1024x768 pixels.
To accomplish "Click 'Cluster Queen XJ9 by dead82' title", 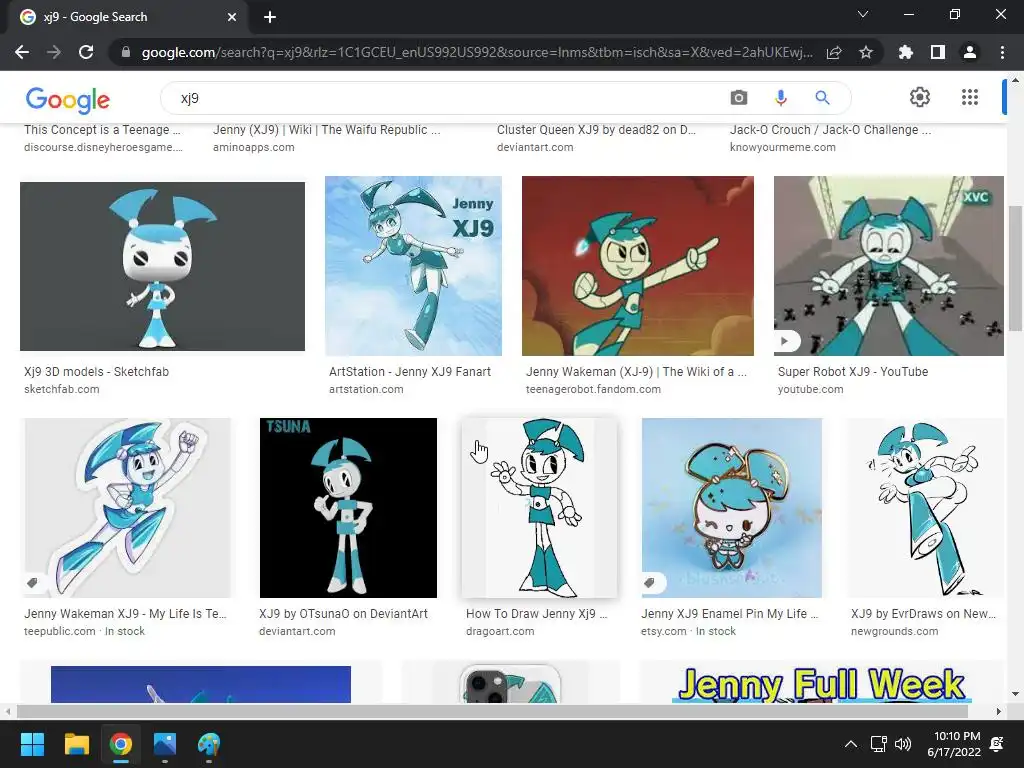I will (596, 130).
